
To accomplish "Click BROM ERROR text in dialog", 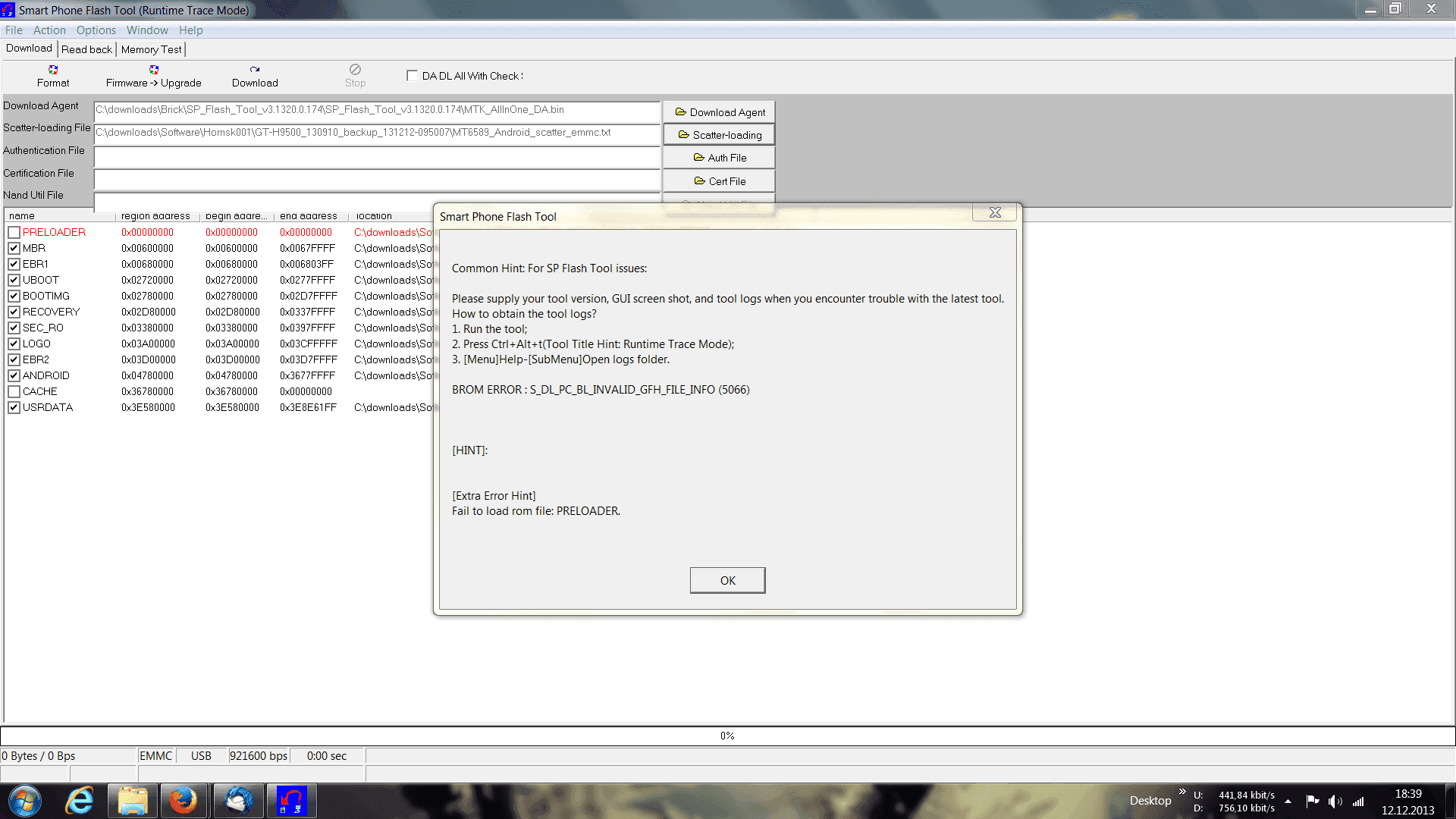I will point(601,390).
